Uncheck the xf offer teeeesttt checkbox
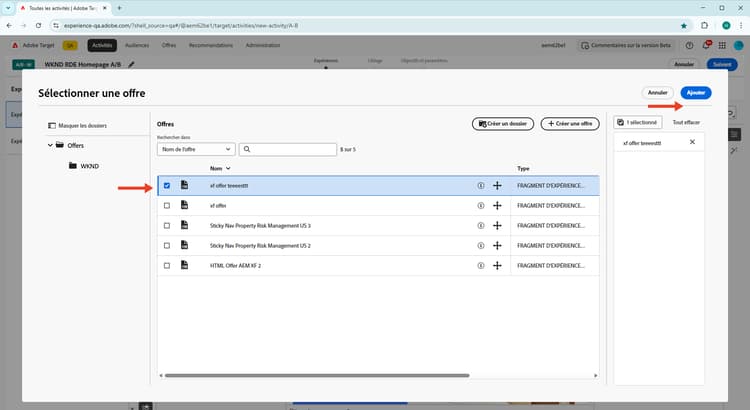This screenshot has width=750, height=410. point(167,186)
